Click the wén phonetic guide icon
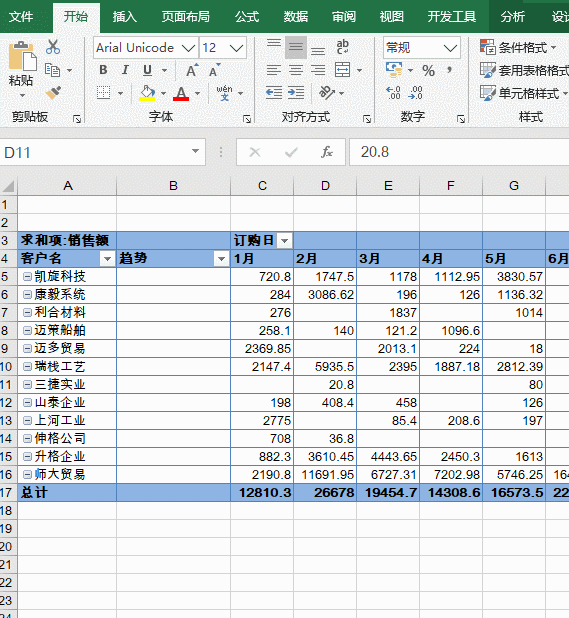The image size is (569, 618). click(224, 93)
